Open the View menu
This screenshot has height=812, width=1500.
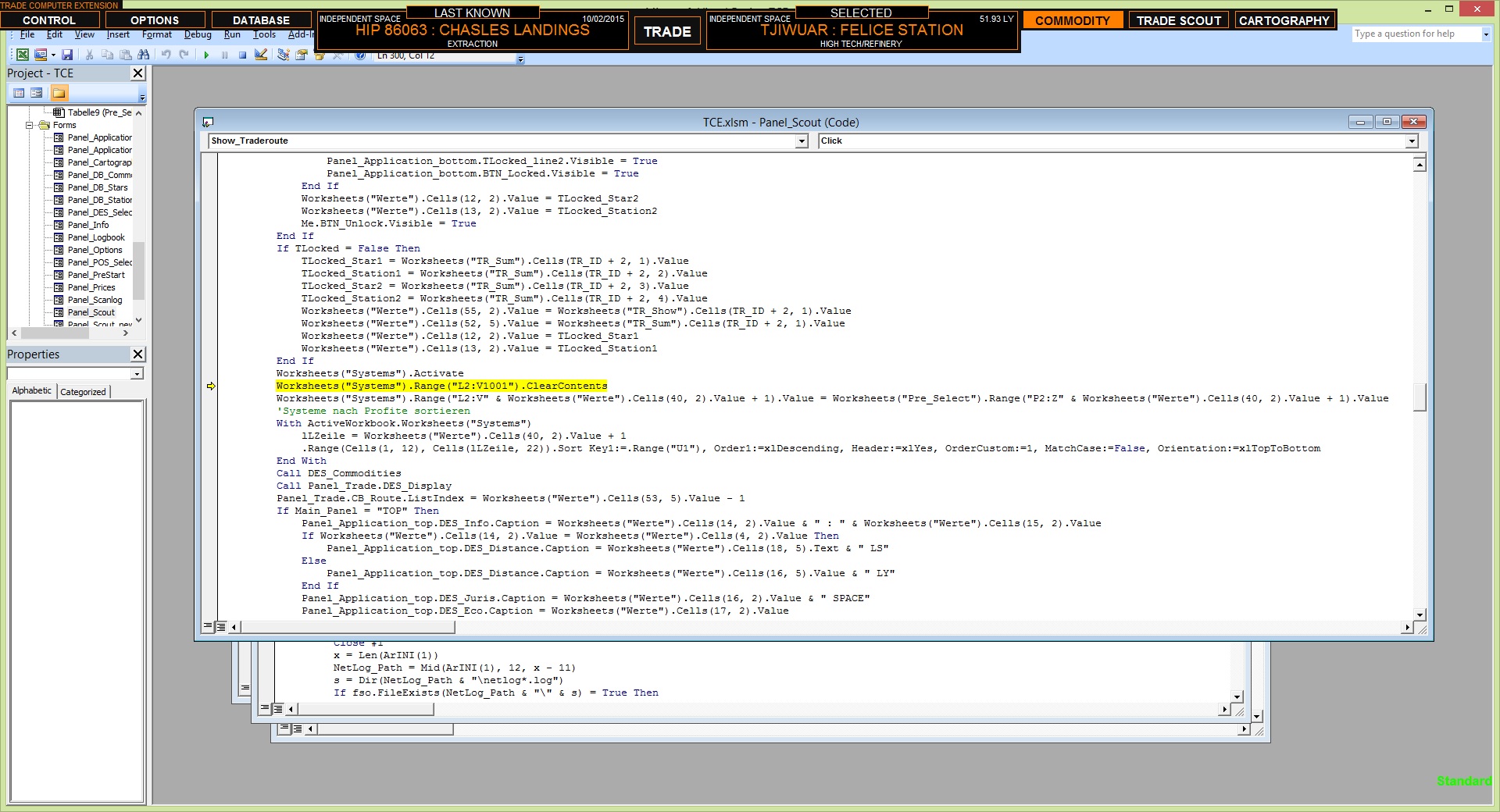coord(84,34)
